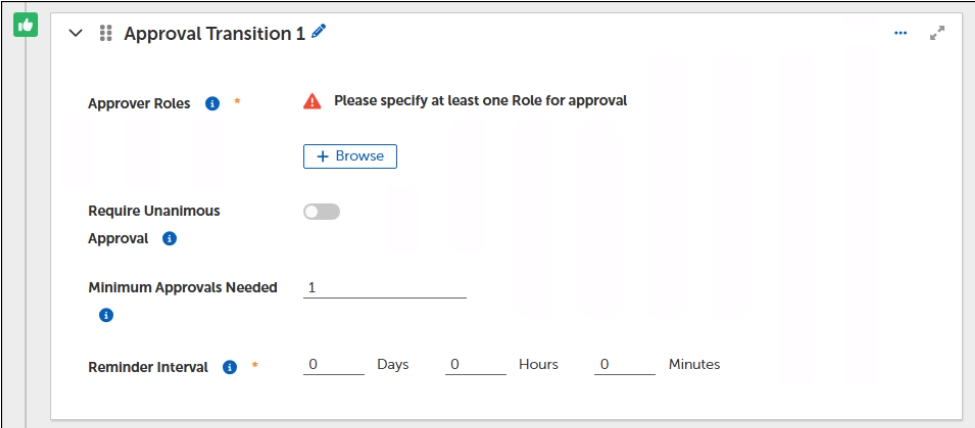
Task: Click the green thumbs-up approval icon
Action: click(25, 24)
